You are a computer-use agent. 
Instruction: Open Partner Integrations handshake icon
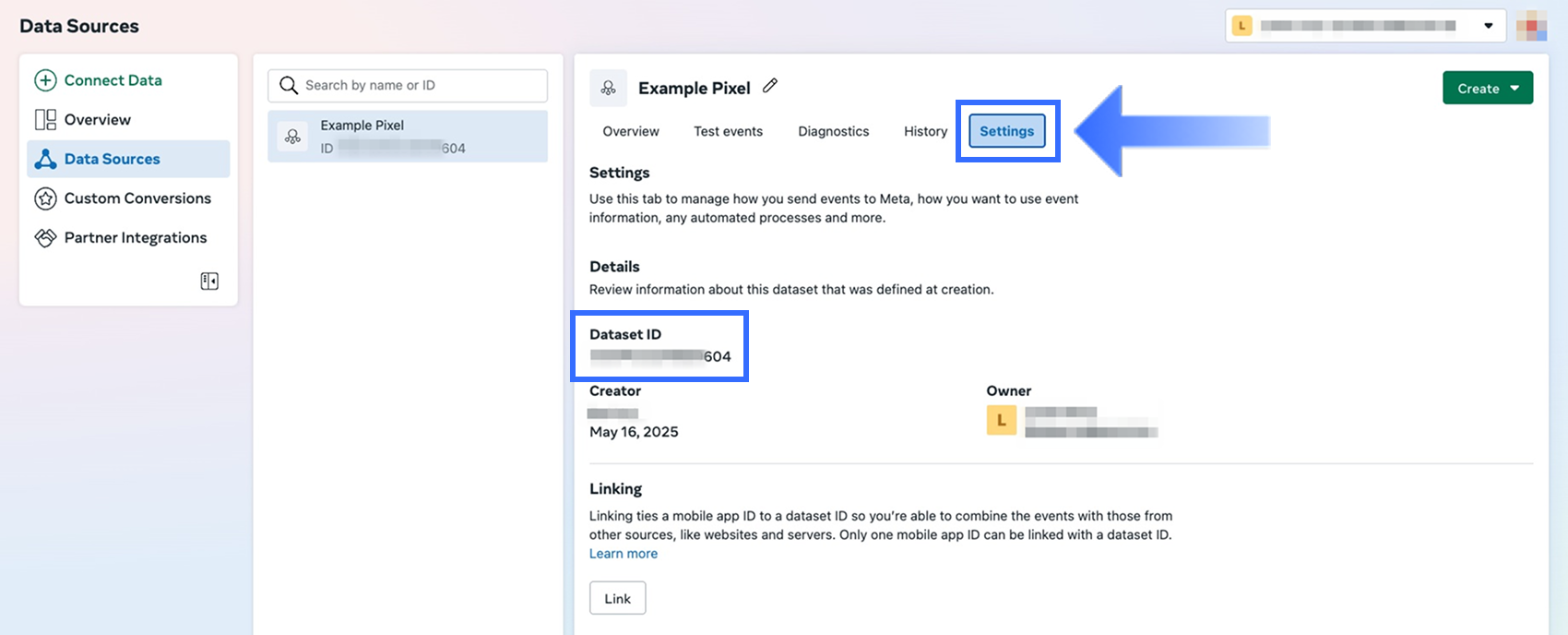click(x=45, y=238)
